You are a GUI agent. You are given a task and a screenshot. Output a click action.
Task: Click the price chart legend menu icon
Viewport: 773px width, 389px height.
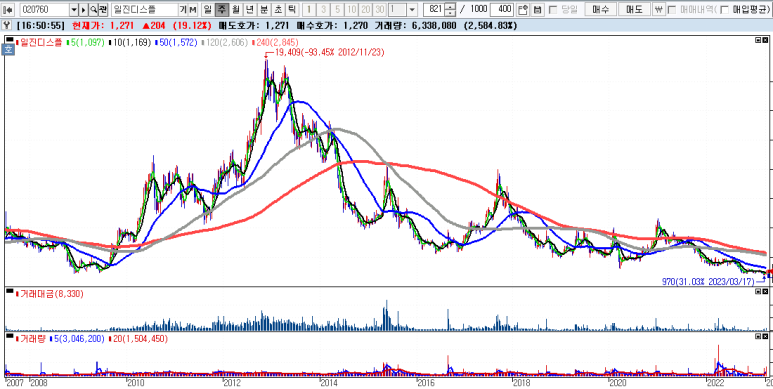[x=10, y=40]
